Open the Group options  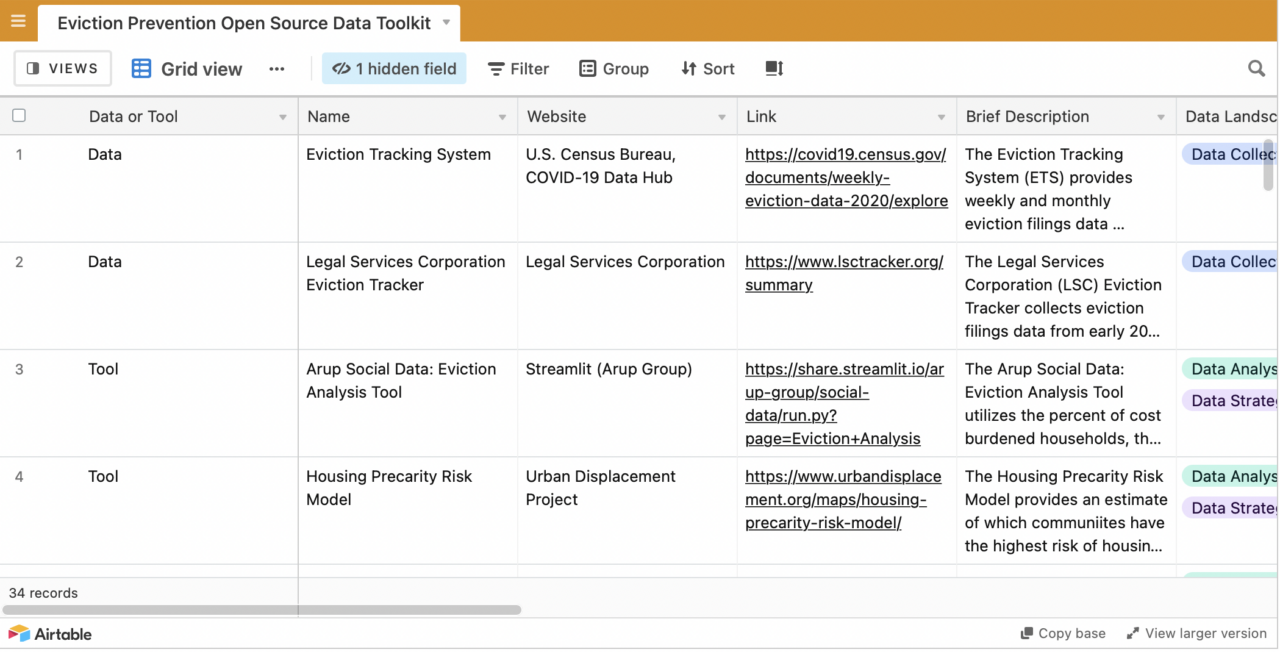[614, 69]
